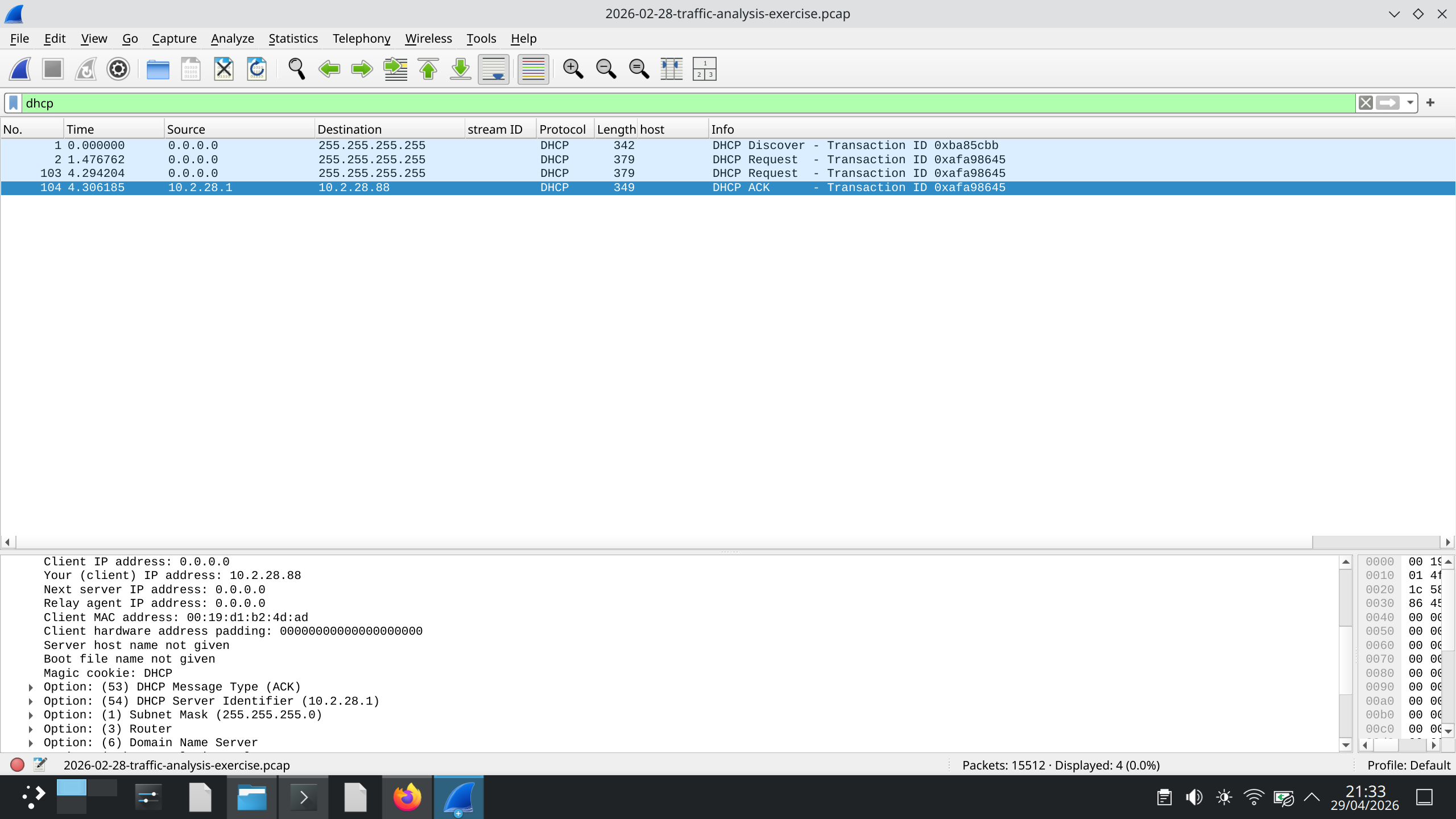1456x819 pixels.
Task: Select packet 2 DHCP Request row
Action: tap(728, 160)
